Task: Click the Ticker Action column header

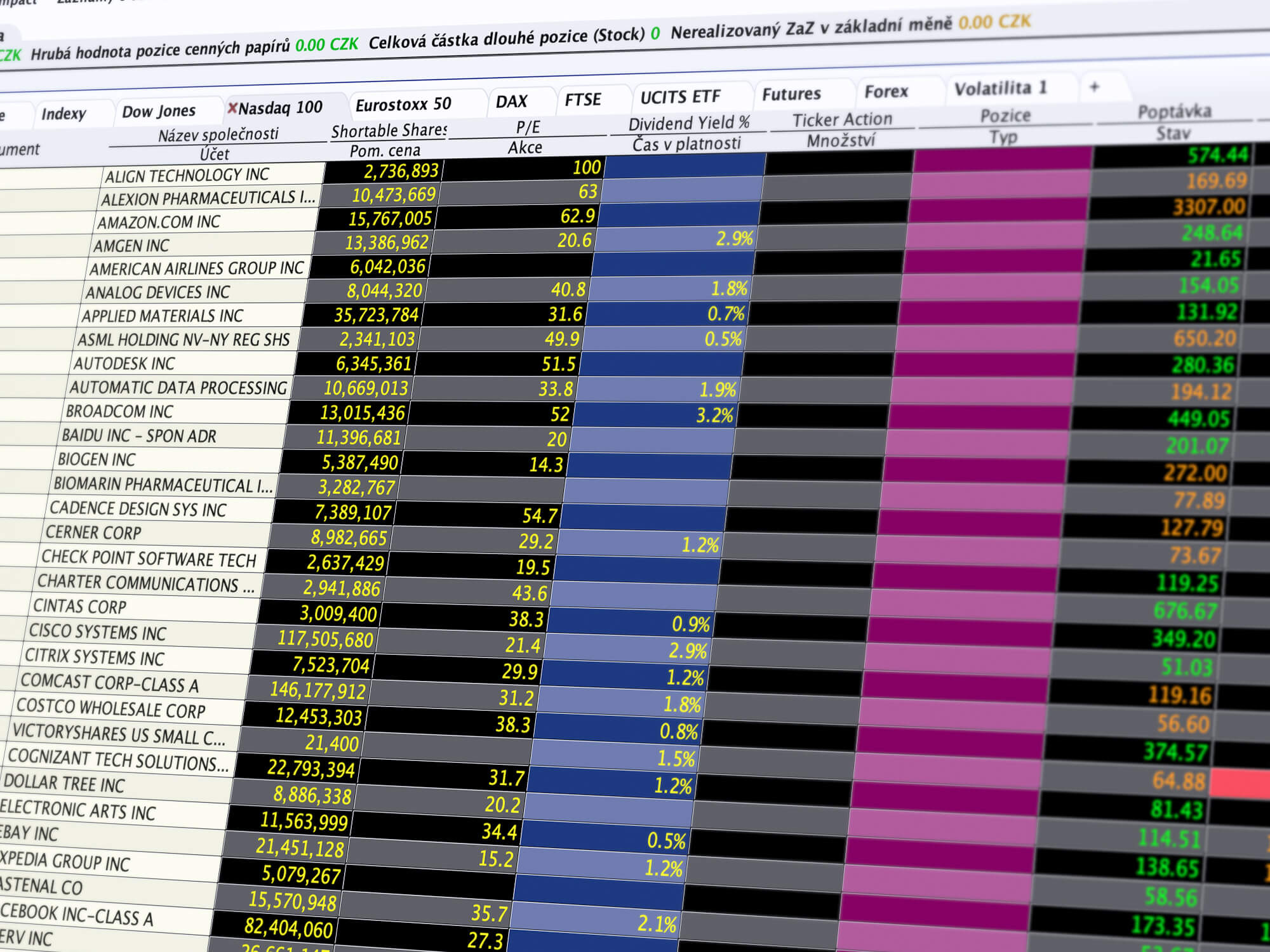Action: point(842,119)
